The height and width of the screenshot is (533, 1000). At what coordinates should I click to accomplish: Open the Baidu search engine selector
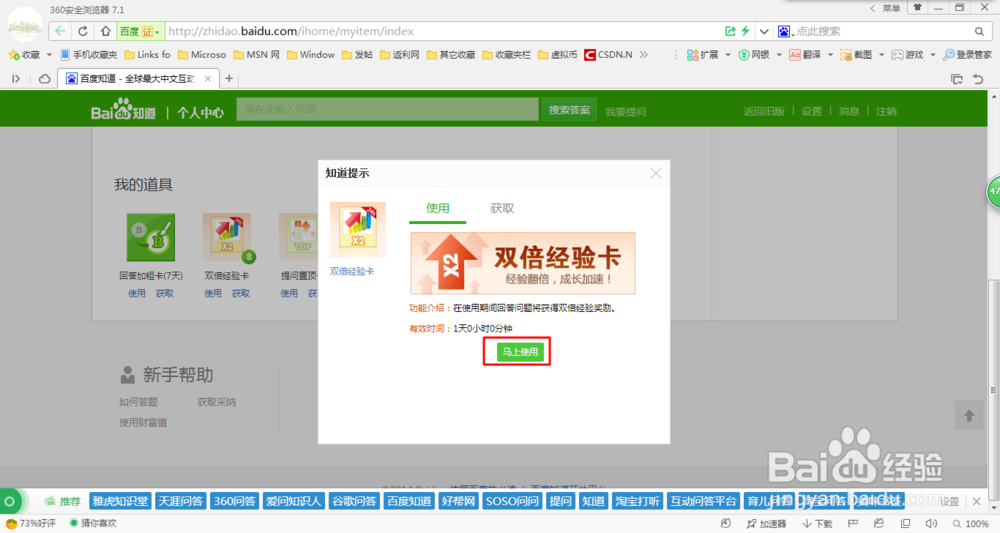point(786,31)
